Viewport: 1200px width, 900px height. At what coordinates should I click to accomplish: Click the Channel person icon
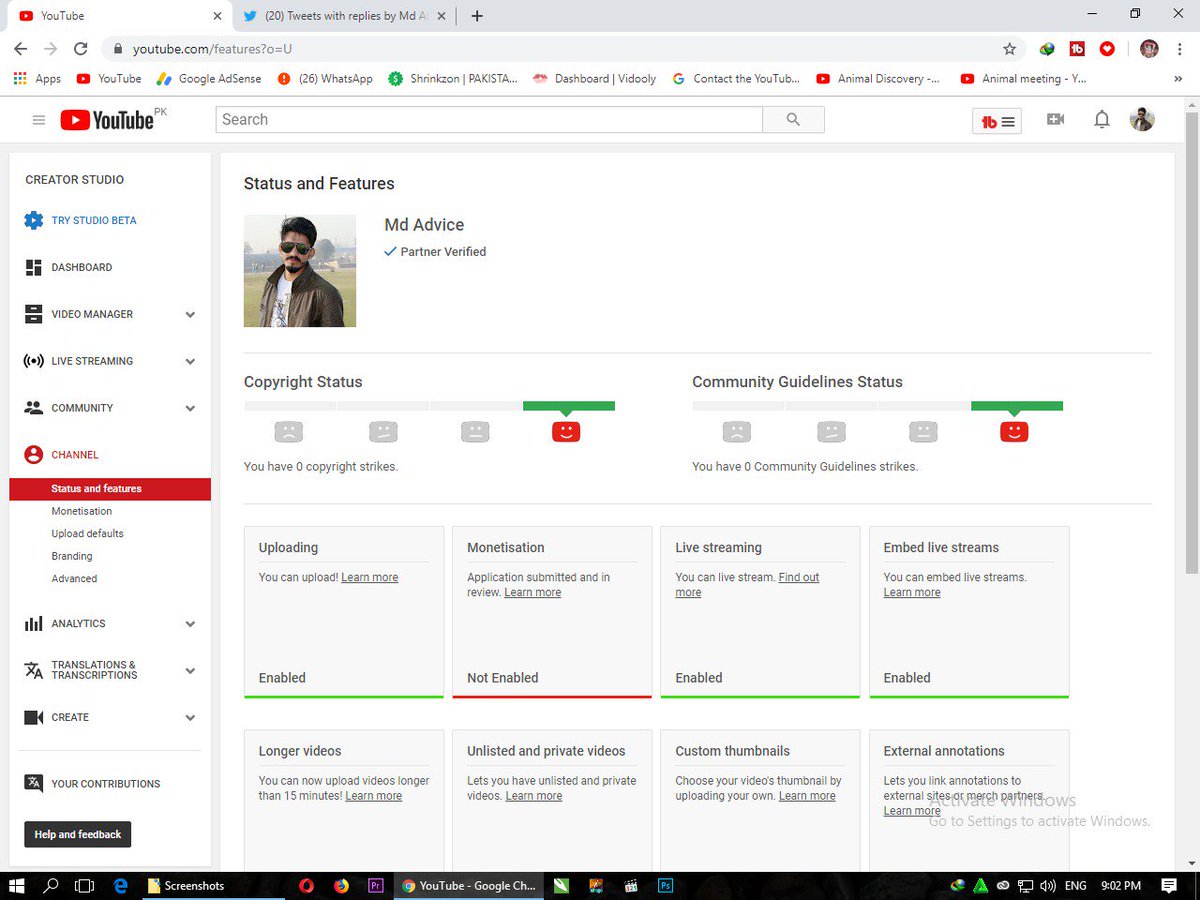coord(33,454)
